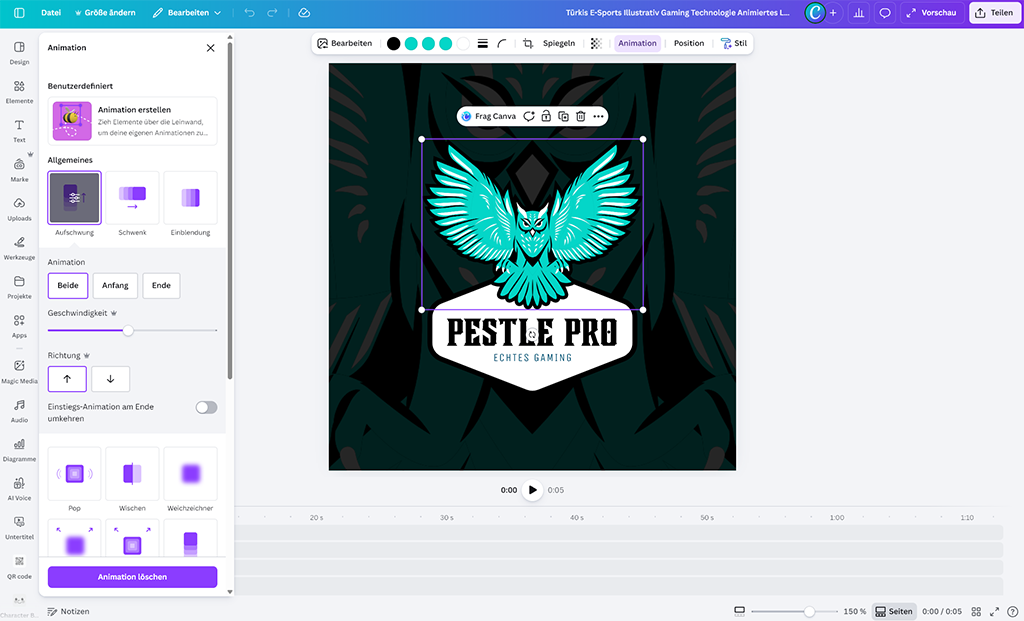
Task: Open the Text sidebar tool
Action: click(19, 131)
